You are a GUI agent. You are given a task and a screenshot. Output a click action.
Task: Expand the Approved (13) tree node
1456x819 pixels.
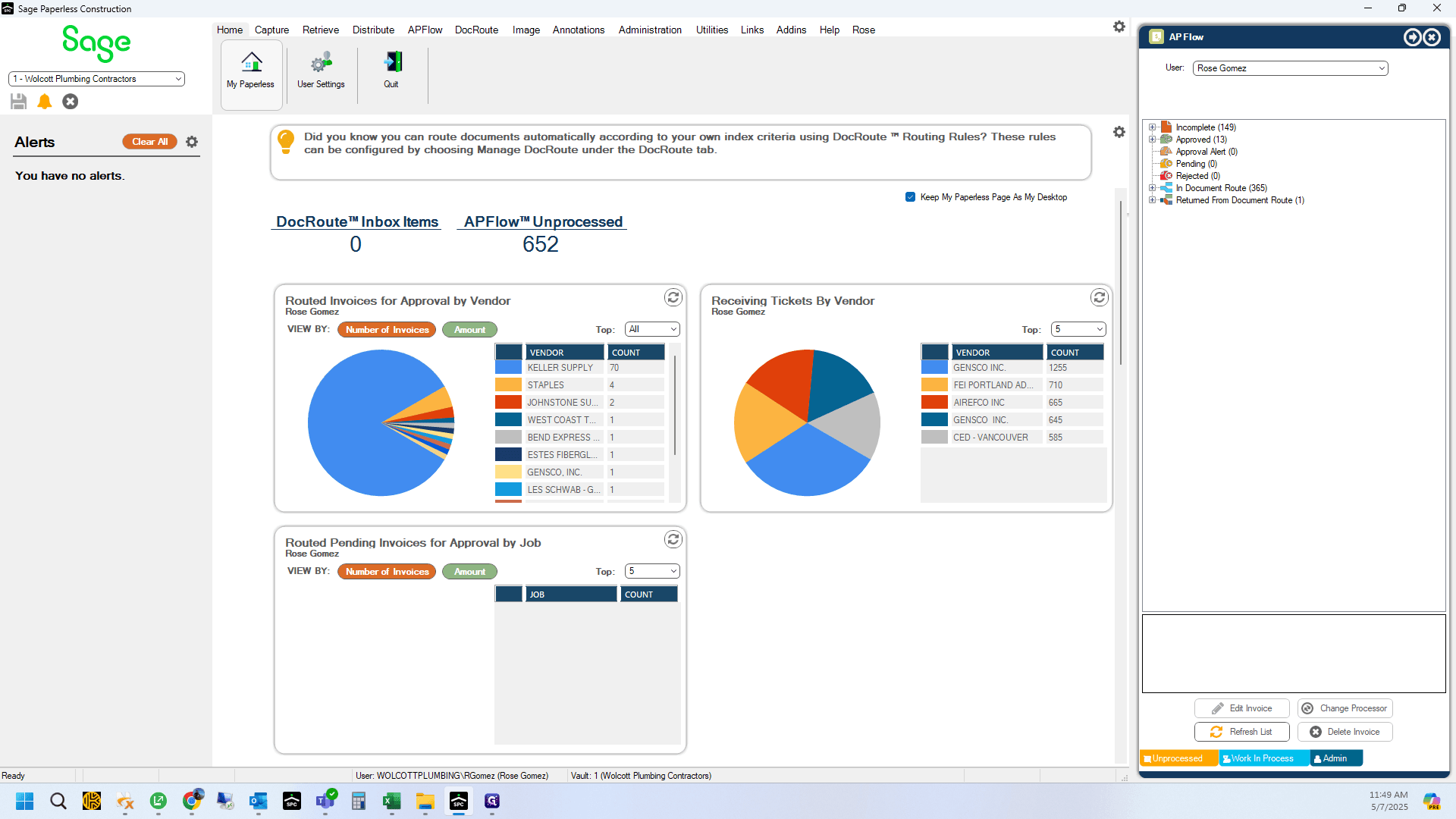[1152, 140]
